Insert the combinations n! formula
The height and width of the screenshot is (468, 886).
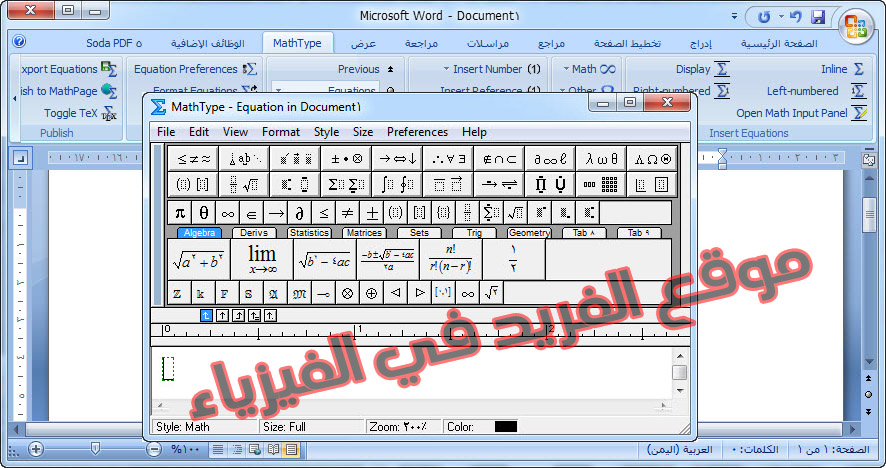(450, 259)
